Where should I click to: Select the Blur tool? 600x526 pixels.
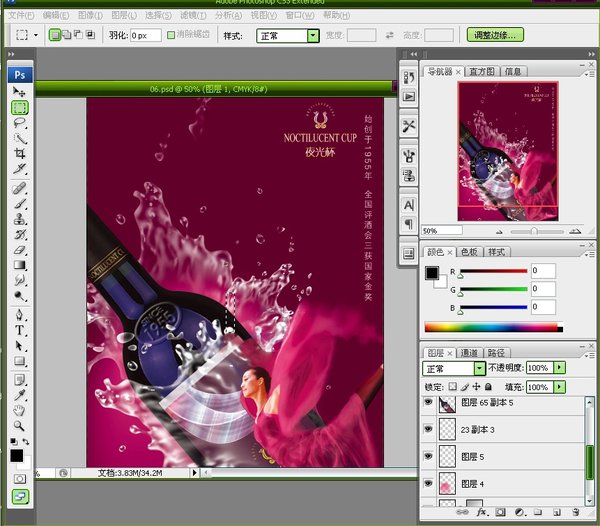pyautogui.click(x=19, y=280)
